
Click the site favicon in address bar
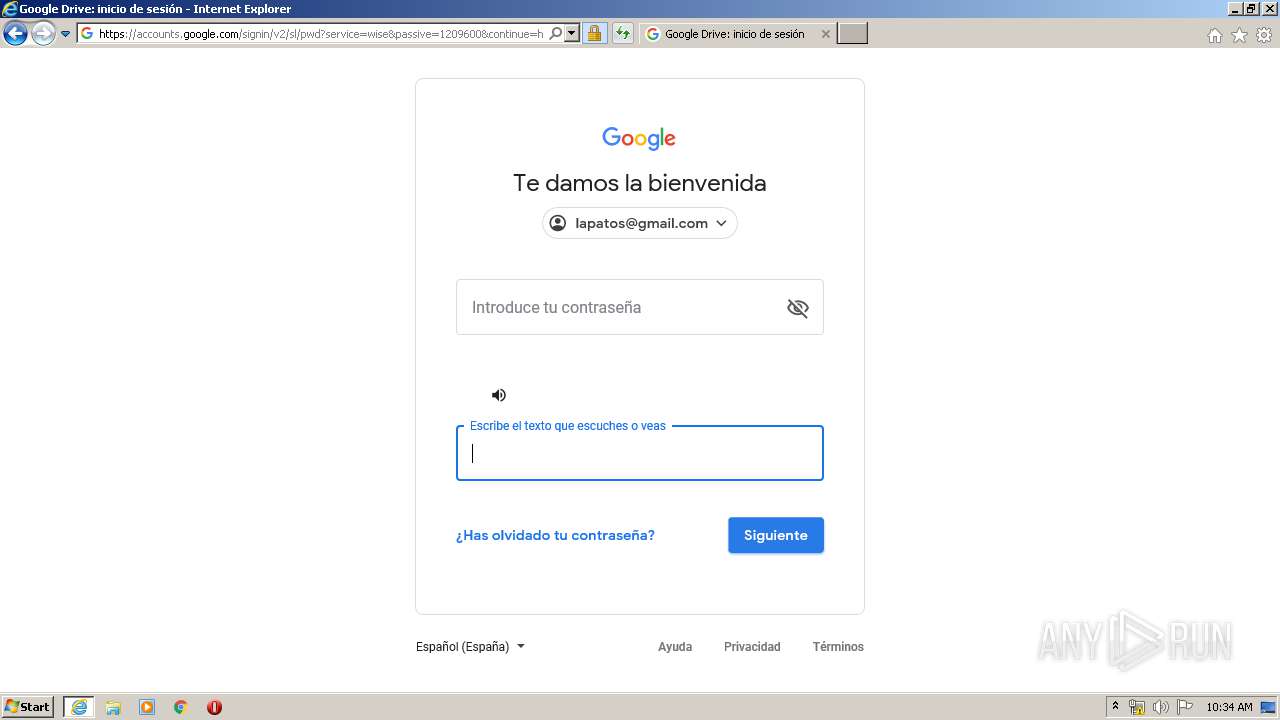point(87,34)
